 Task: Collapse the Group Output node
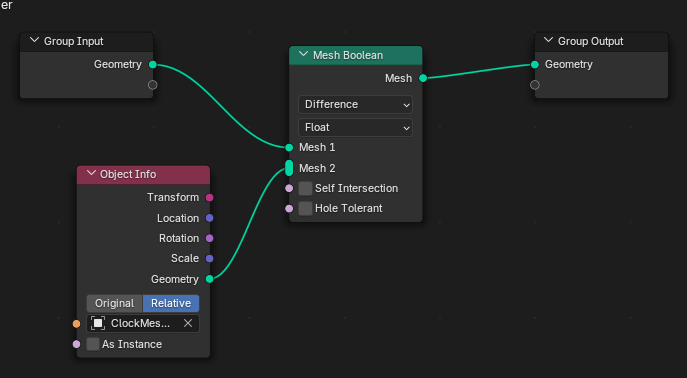(x=548, y=41)
